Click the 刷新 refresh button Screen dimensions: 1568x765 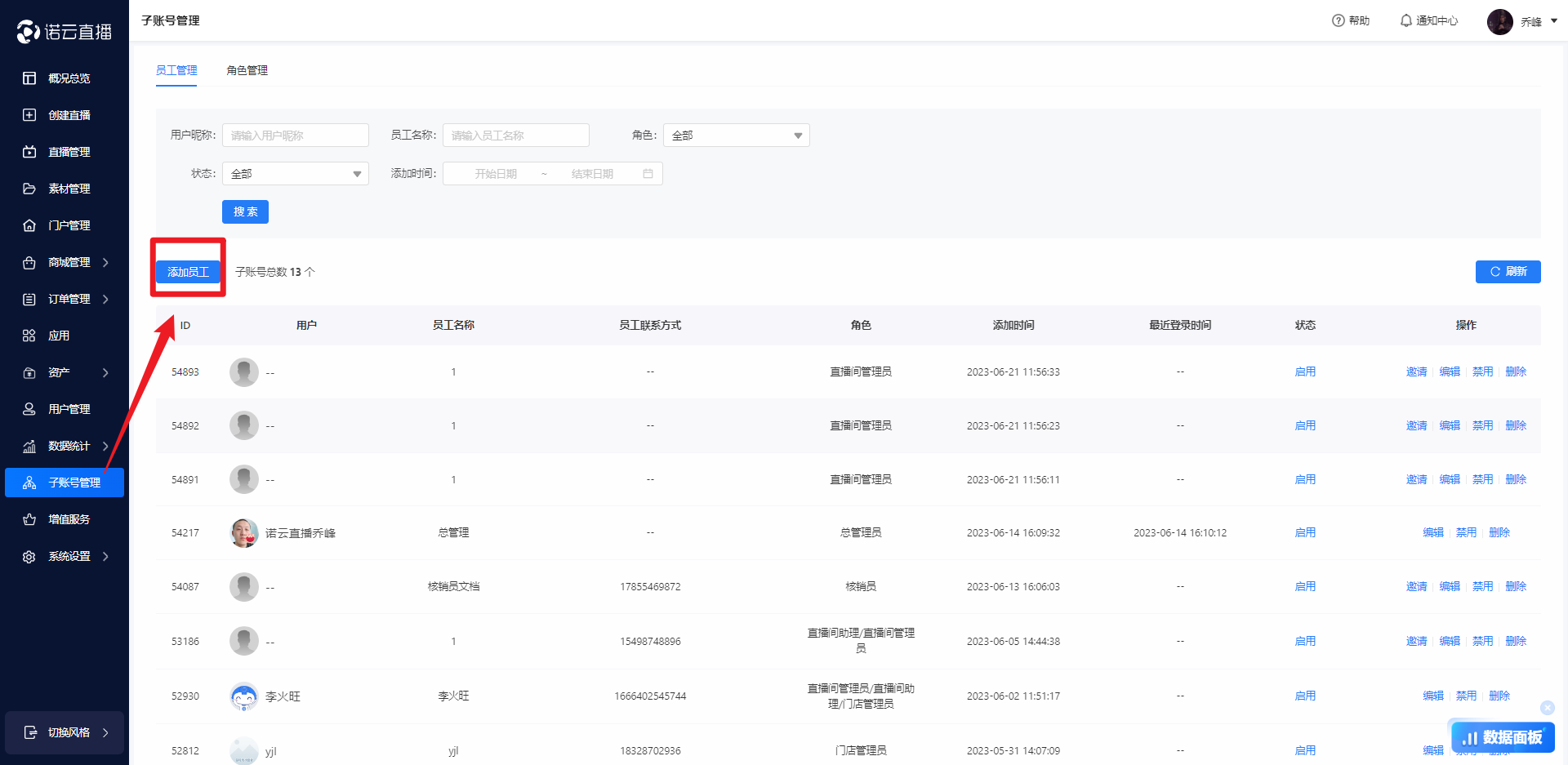tap(1508, 272)
